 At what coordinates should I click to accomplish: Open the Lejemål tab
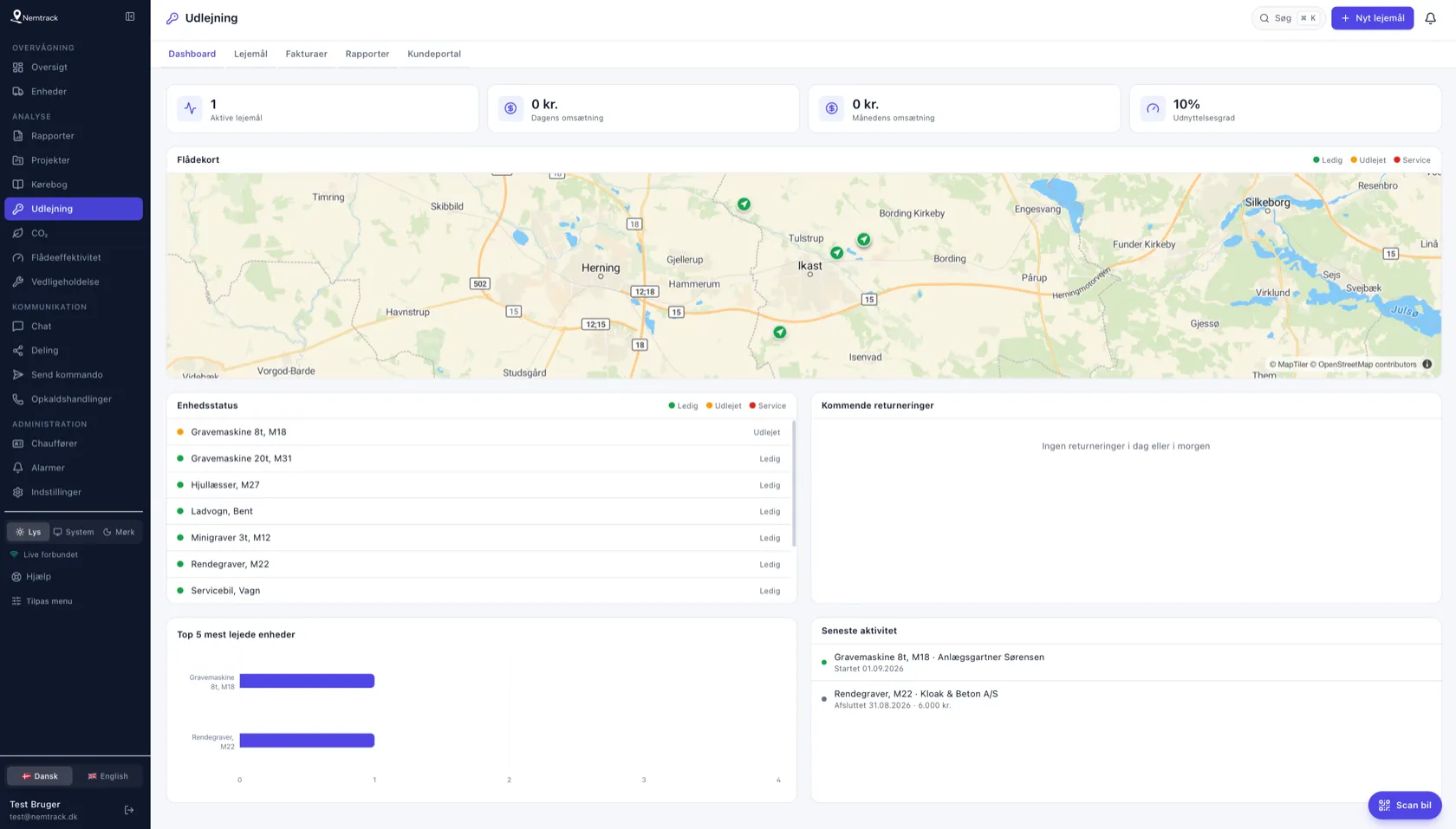(250, 54)
